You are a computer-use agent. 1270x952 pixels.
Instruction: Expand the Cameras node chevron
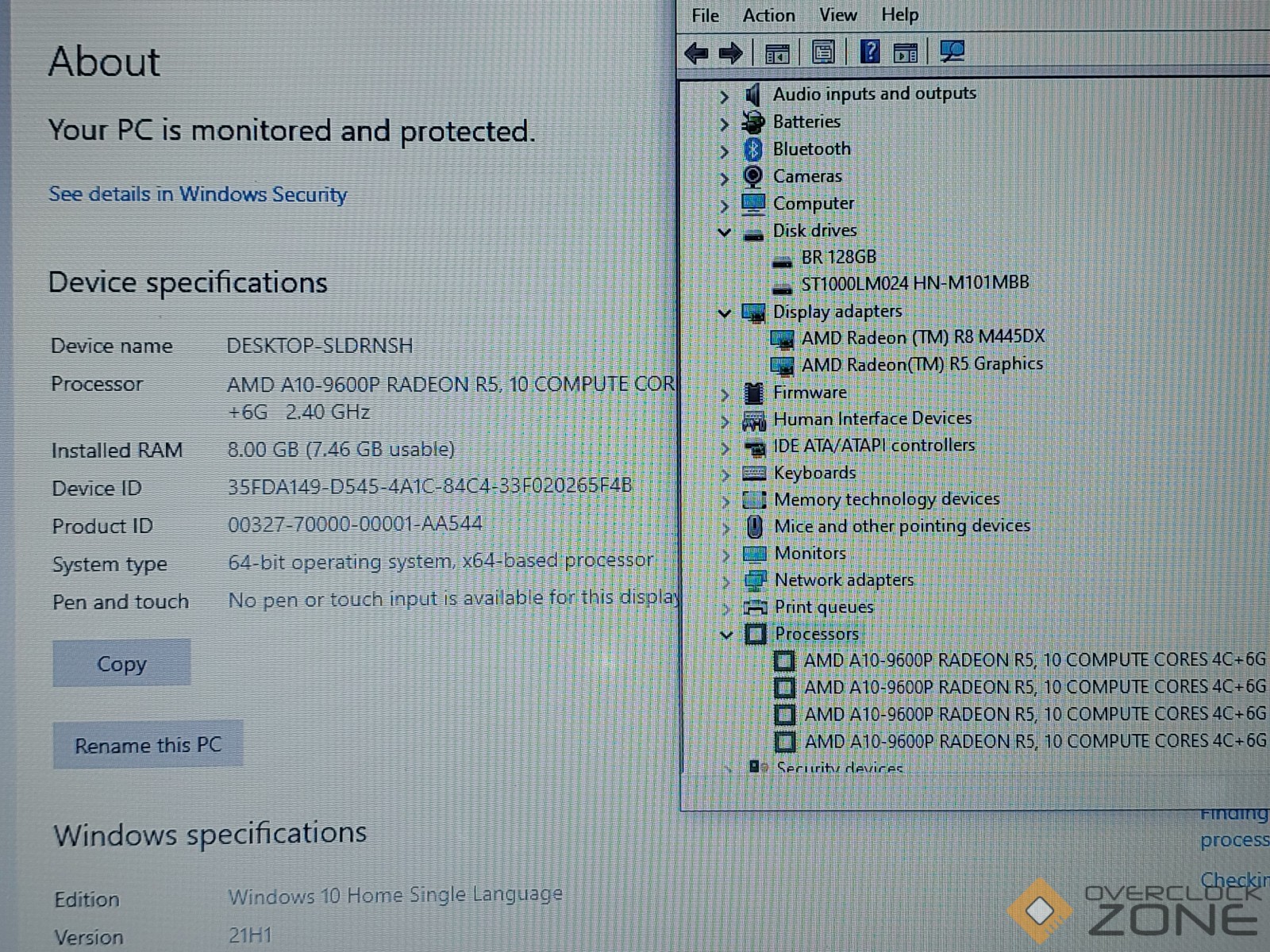(723, 178)
